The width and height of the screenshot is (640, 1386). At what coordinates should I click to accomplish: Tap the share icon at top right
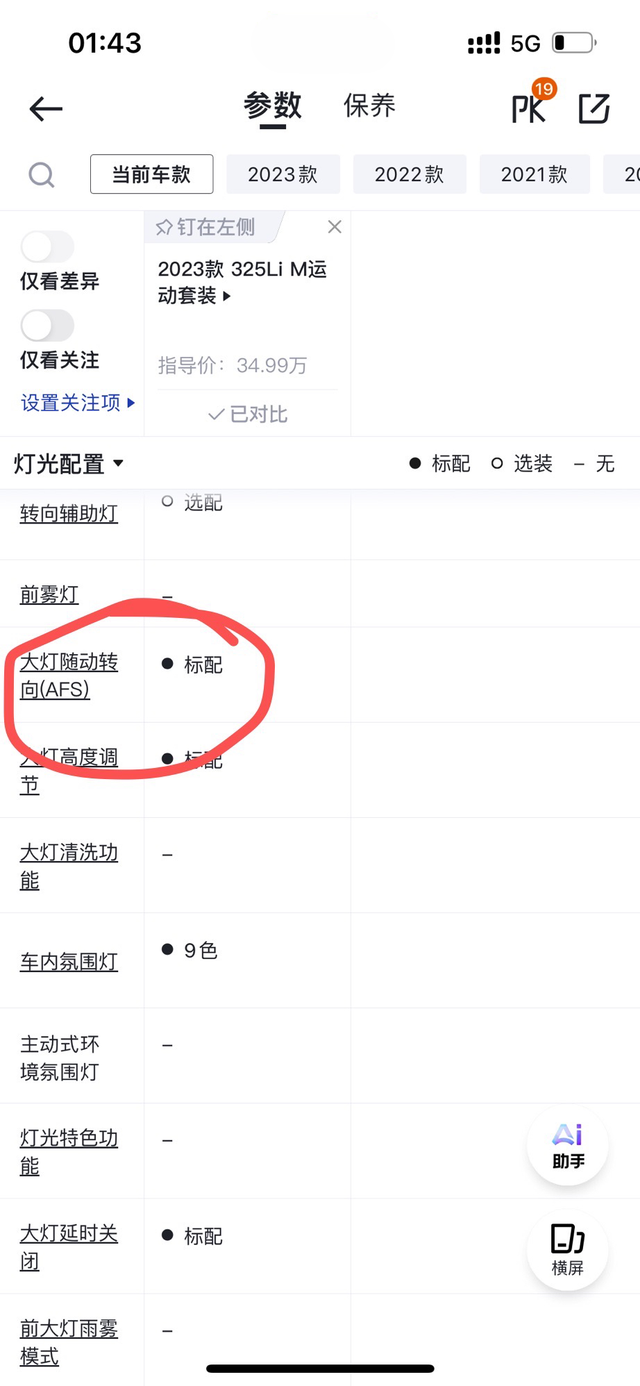tap(594, 108)
